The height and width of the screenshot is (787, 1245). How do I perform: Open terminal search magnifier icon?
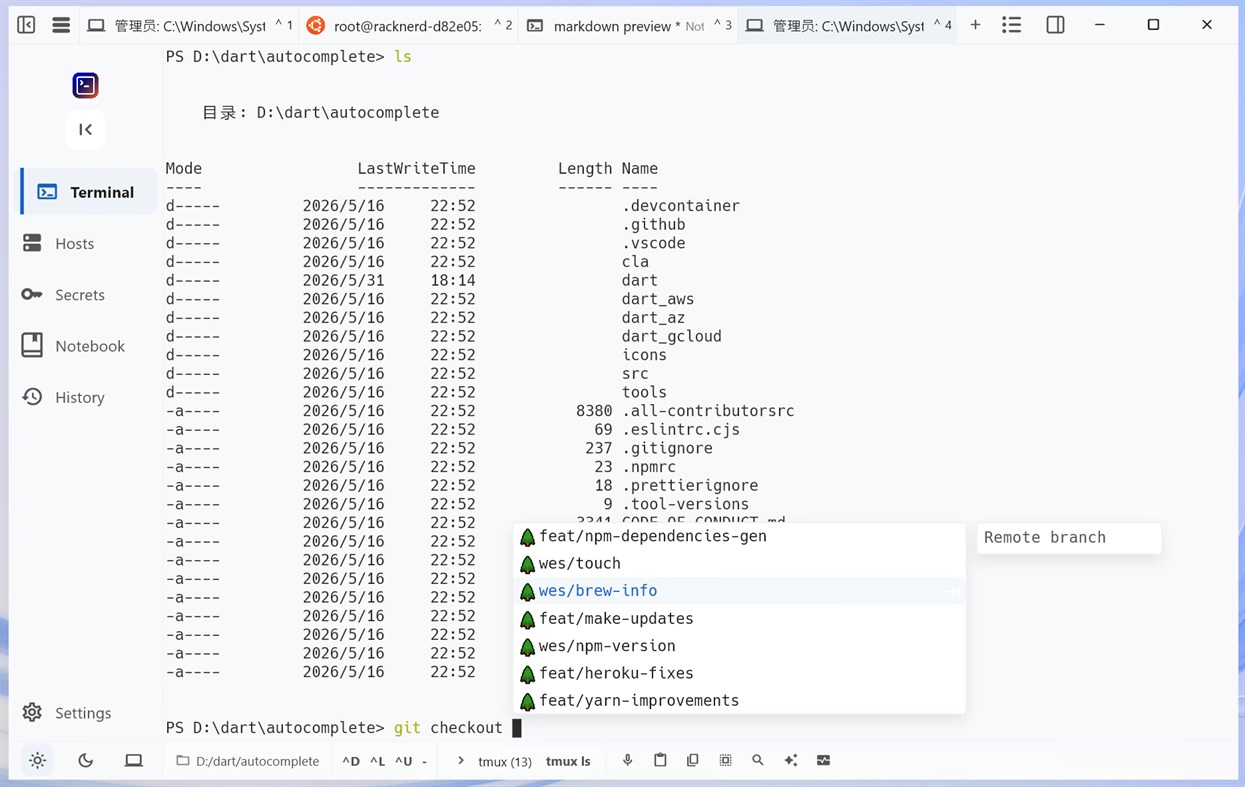coord(758,760)
